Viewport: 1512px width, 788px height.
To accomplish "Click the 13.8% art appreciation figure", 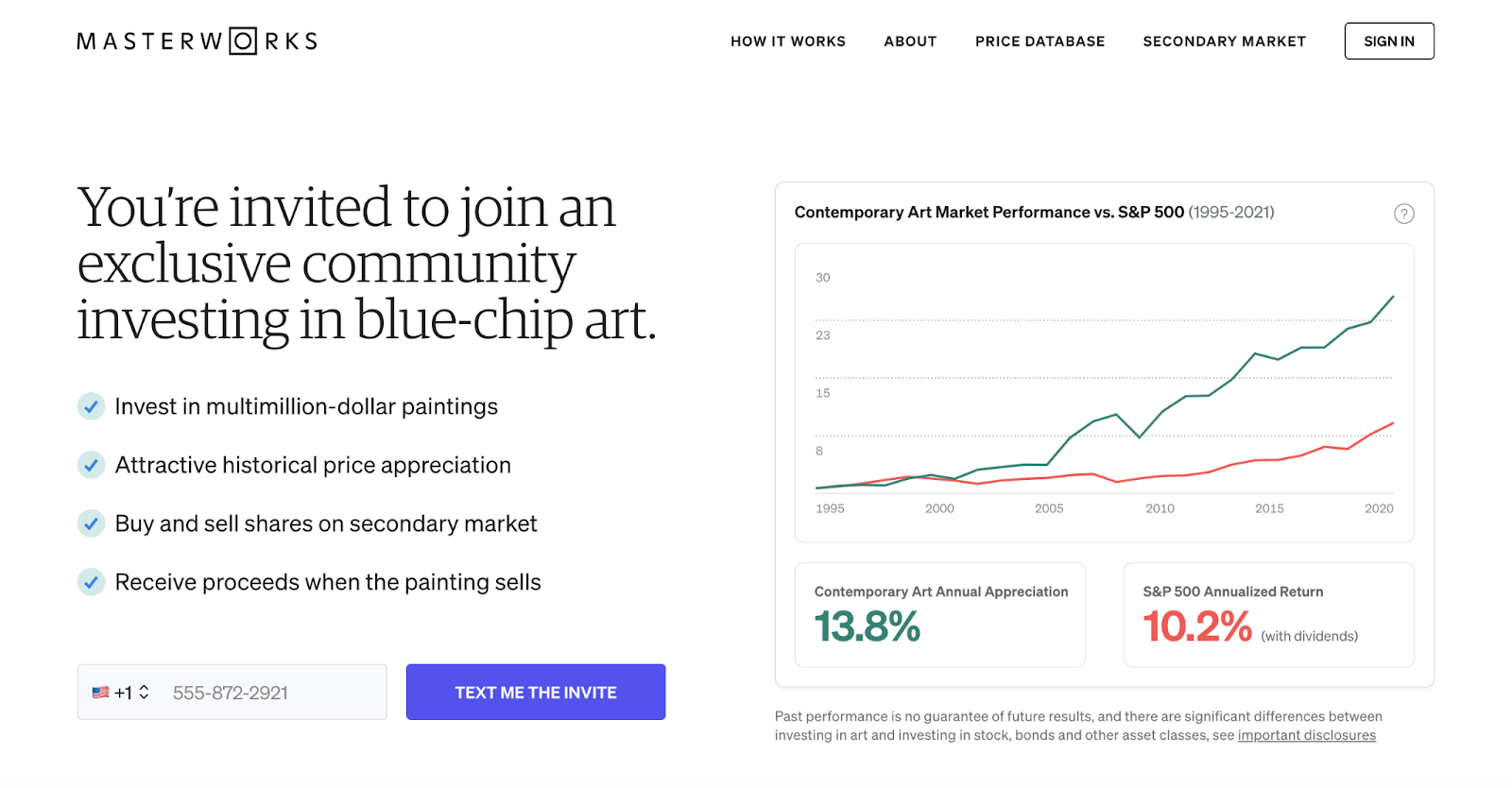I will [x=868, y=626].
